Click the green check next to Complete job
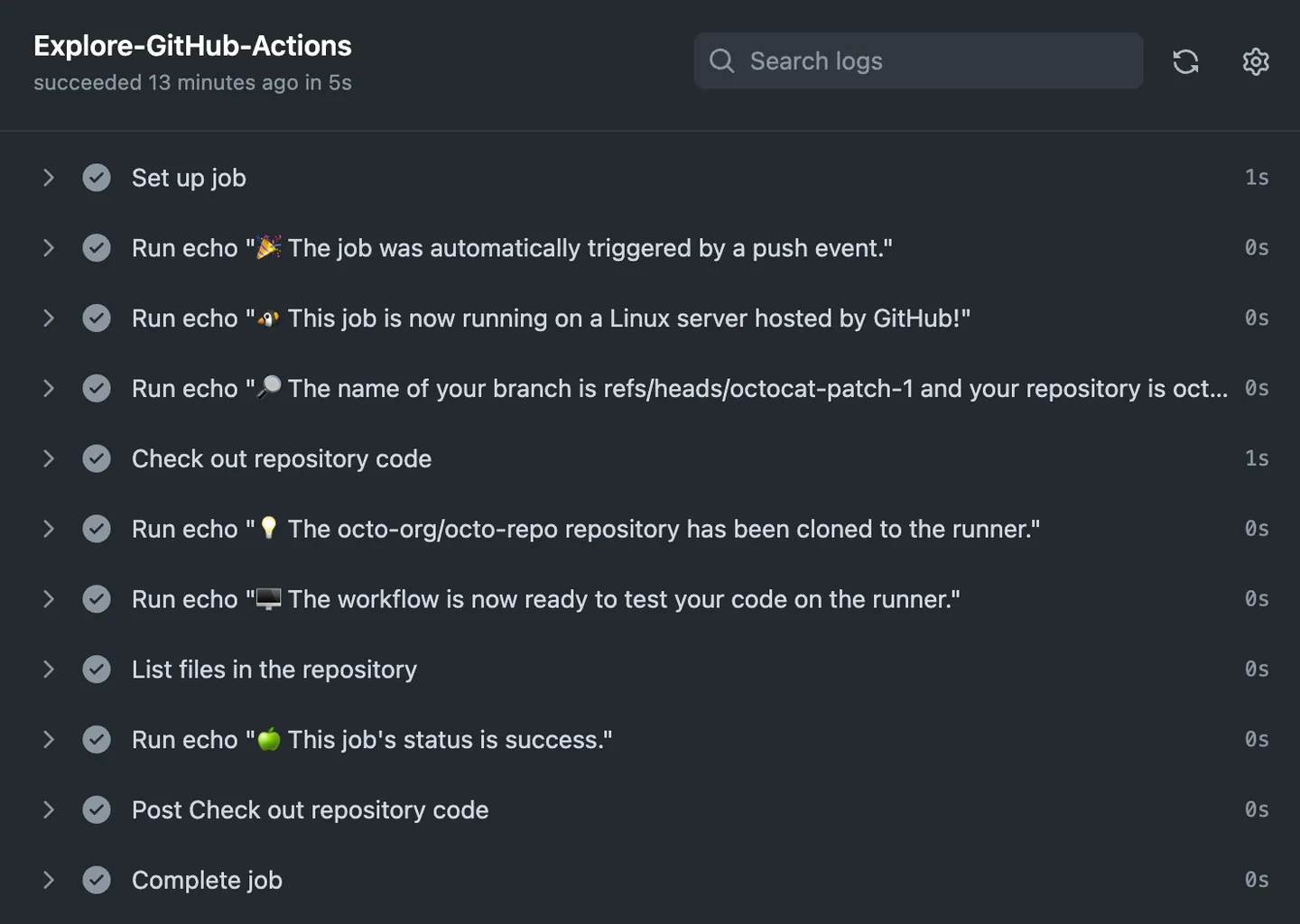This screenshot has width=1300, height=924. point(97,880)
